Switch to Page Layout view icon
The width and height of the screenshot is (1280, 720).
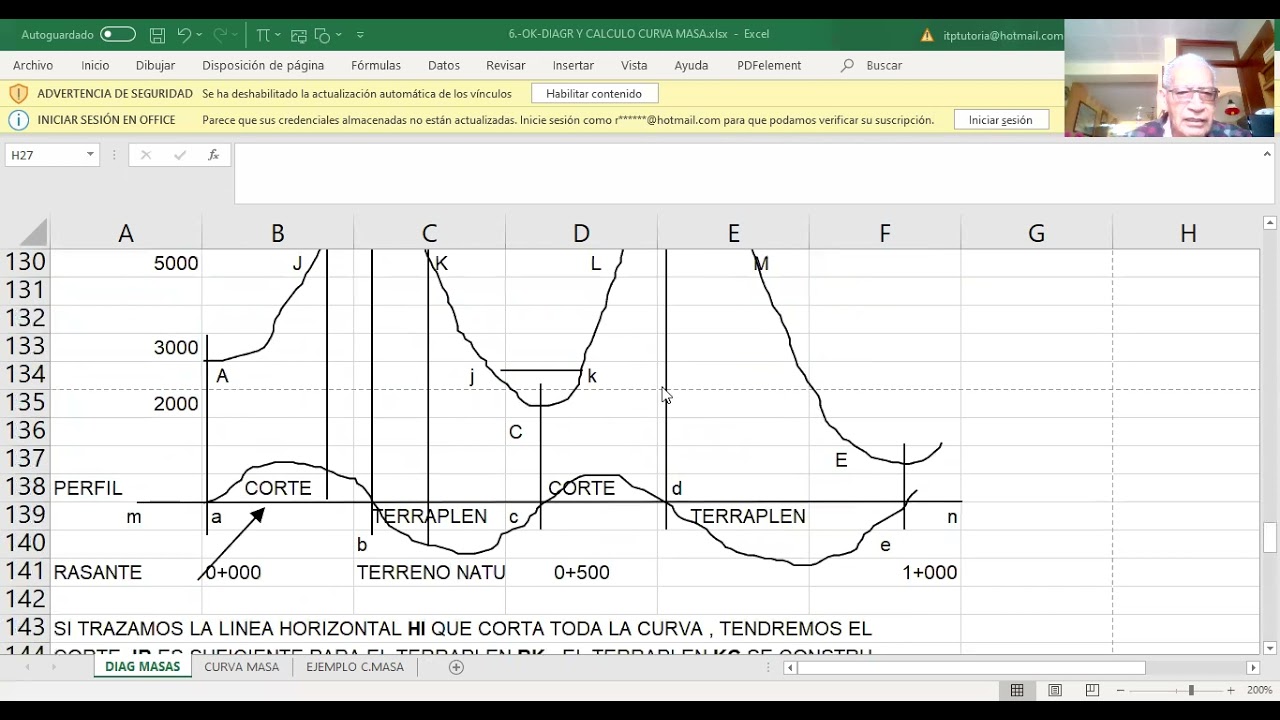(x=1055, y=690)
